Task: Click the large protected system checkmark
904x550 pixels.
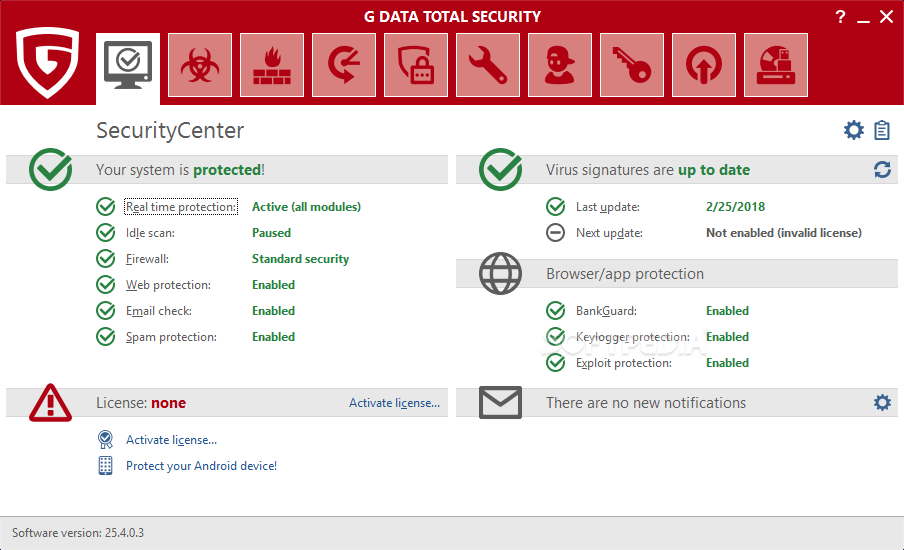Action: point(51,169)
